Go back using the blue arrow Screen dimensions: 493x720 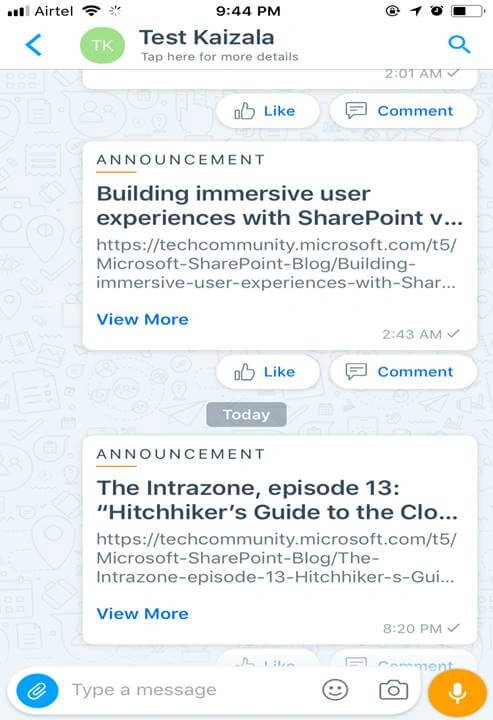click(x=34, y=45)
